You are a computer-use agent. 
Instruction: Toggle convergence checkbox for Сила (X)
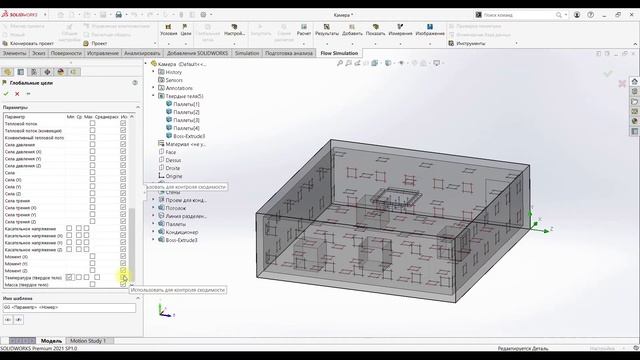123,179
